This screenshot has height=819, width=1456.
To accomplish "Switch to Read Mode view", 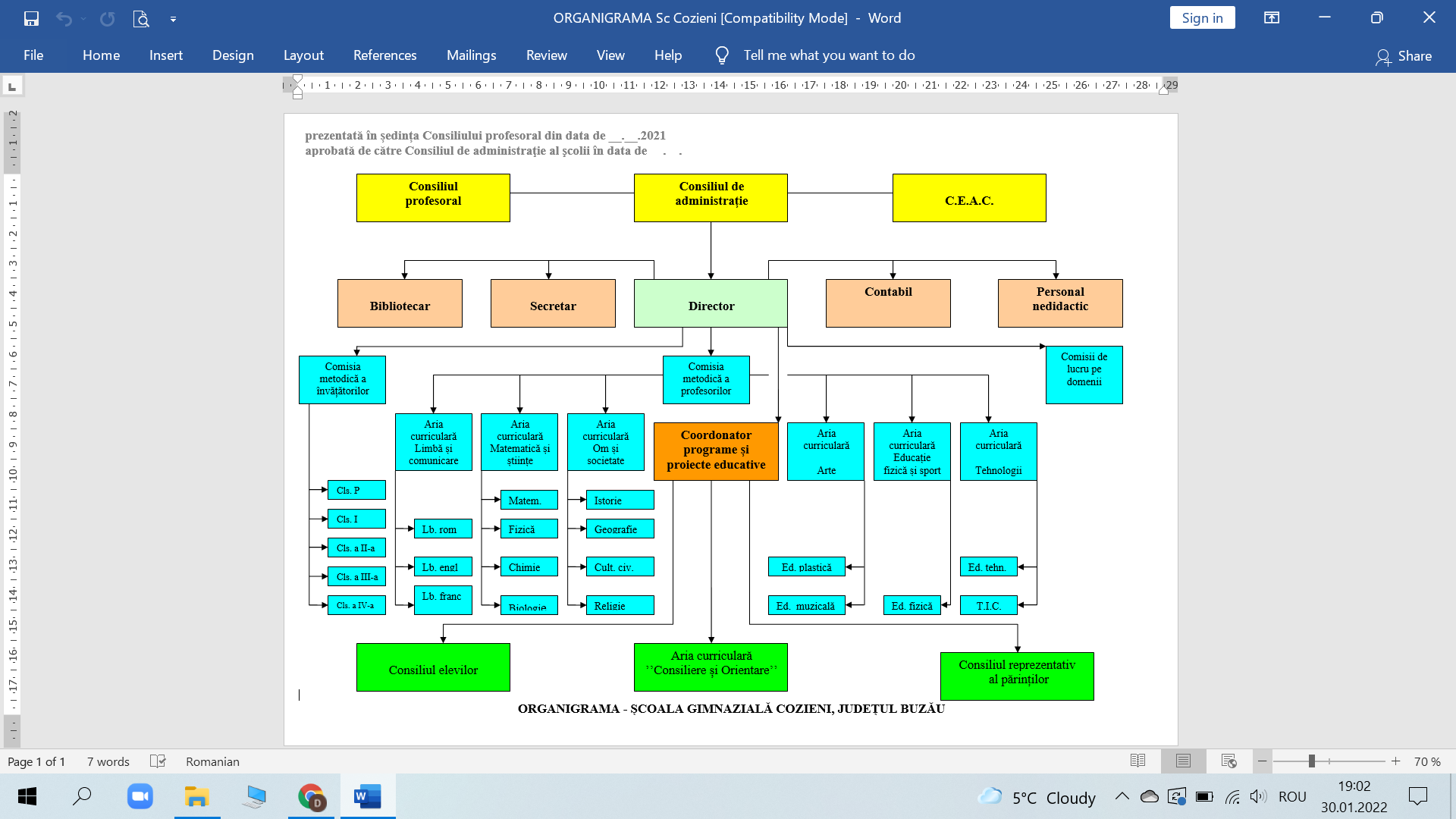I will (1137, 761).
